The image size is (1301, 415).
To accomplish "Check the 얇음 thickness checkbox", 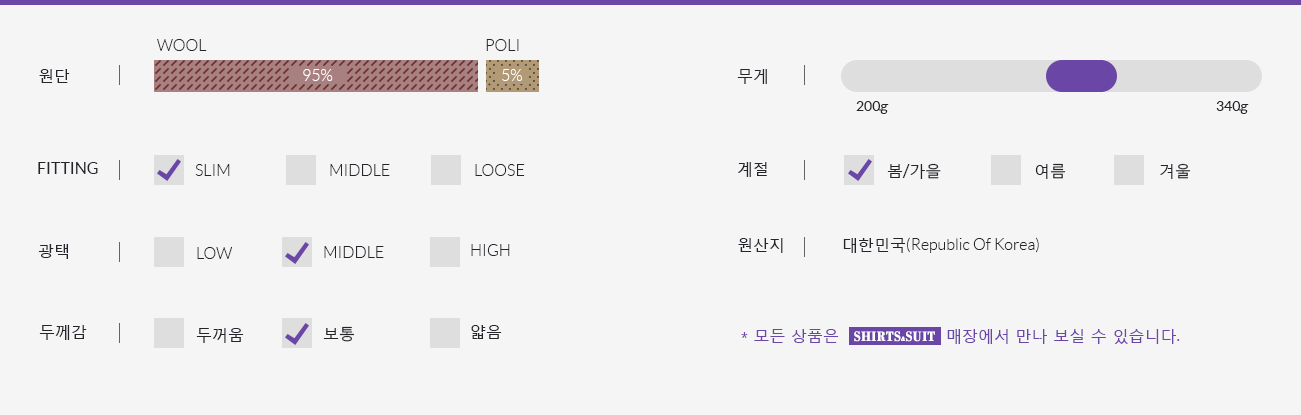I will [445, 333].
